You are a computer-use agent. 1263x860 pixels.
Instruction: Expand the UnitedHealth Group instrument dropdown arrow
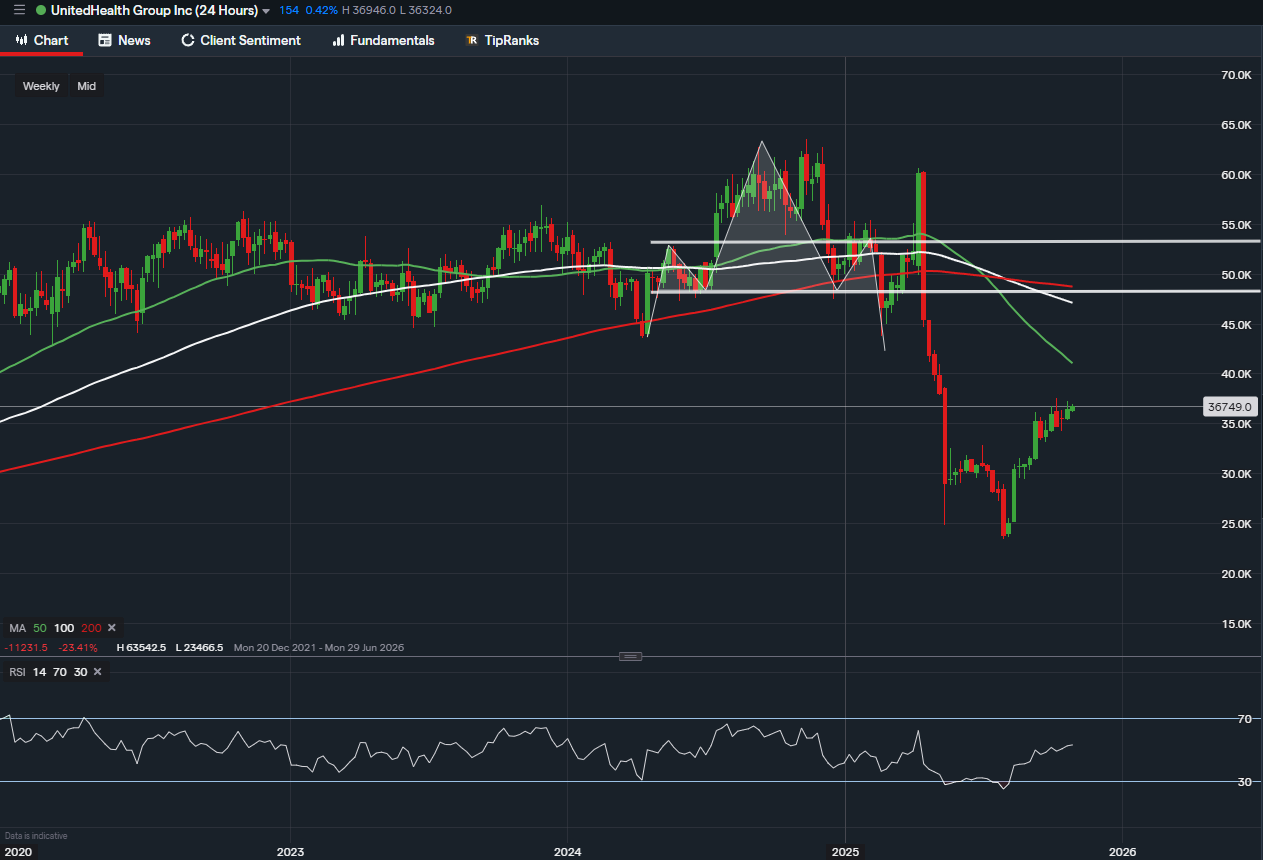click(x=266, y=11)
